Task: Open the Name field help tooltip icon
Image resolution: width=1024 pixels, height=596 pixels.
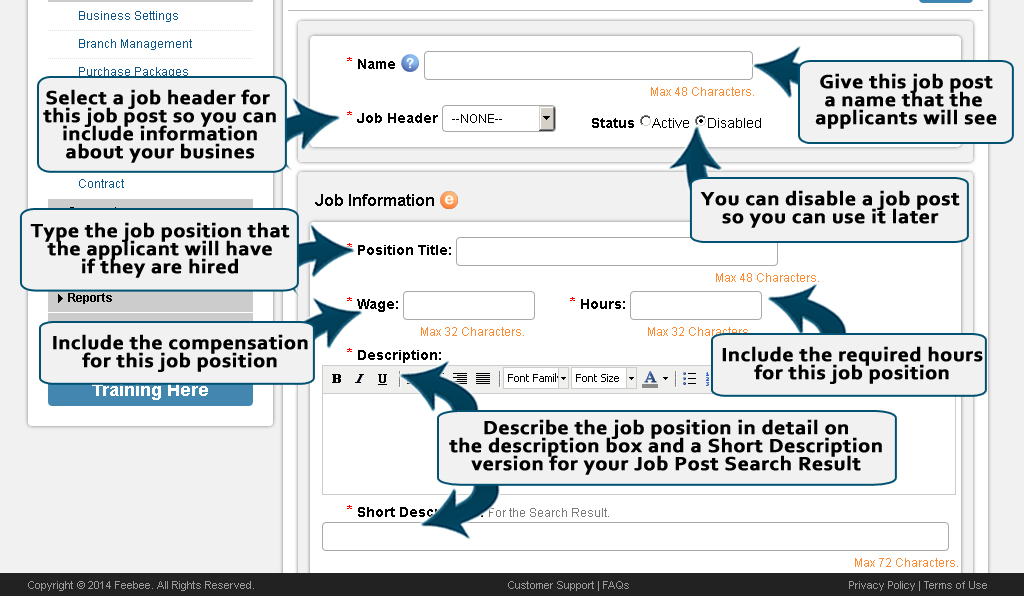Action: coord(409,63)
